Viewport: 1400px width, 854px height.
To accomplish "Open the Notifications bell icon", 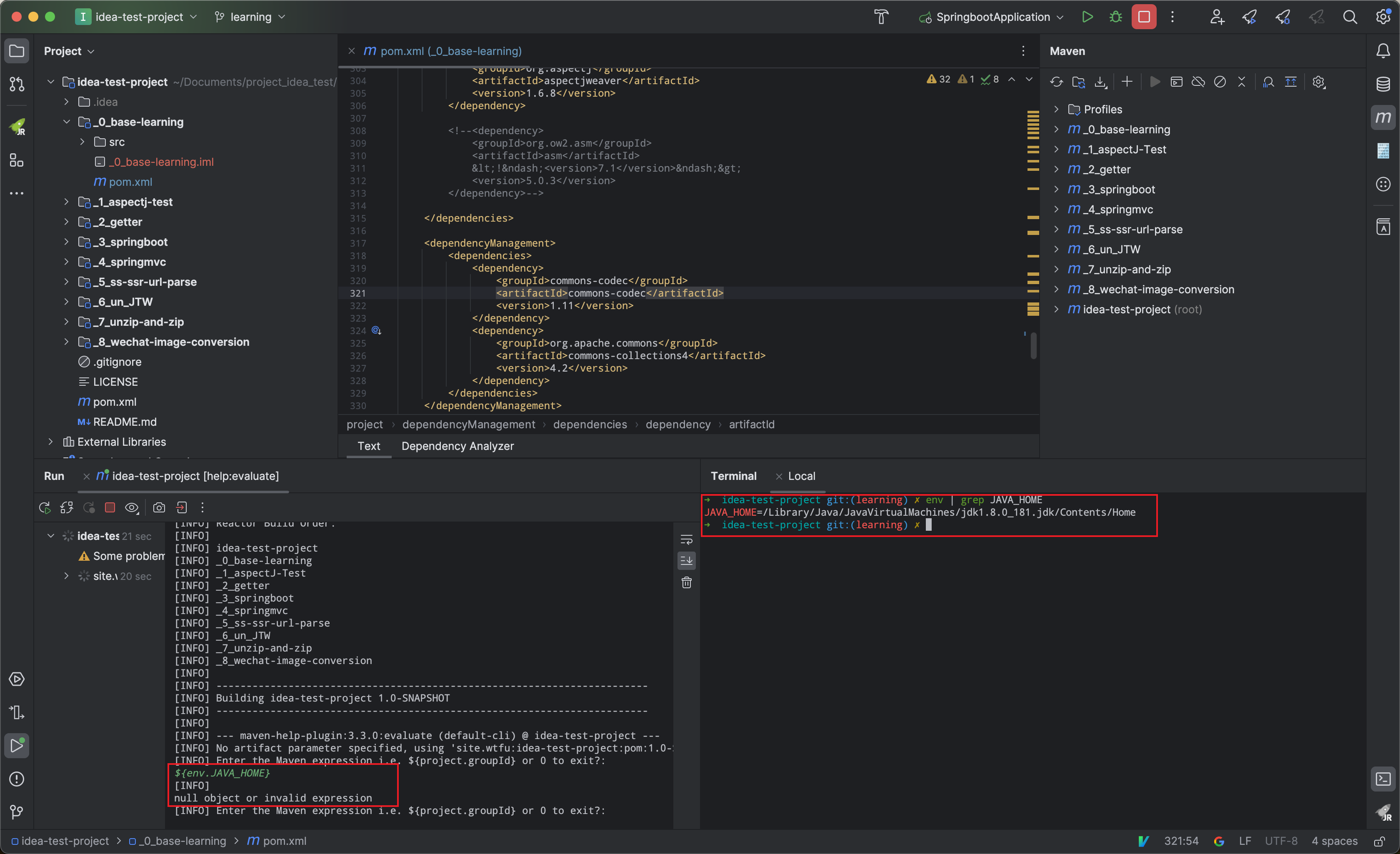I will click(1383, 50).
